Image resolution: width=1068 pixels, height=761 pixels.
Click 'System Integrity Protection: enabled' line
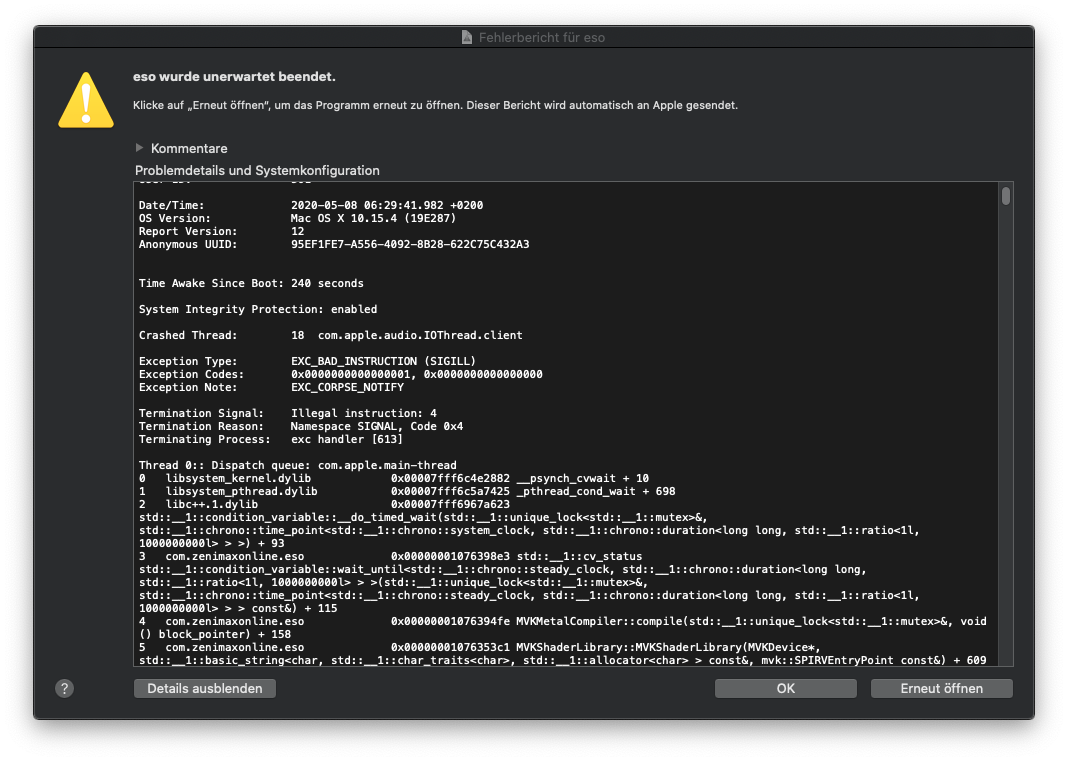point(258,309)
